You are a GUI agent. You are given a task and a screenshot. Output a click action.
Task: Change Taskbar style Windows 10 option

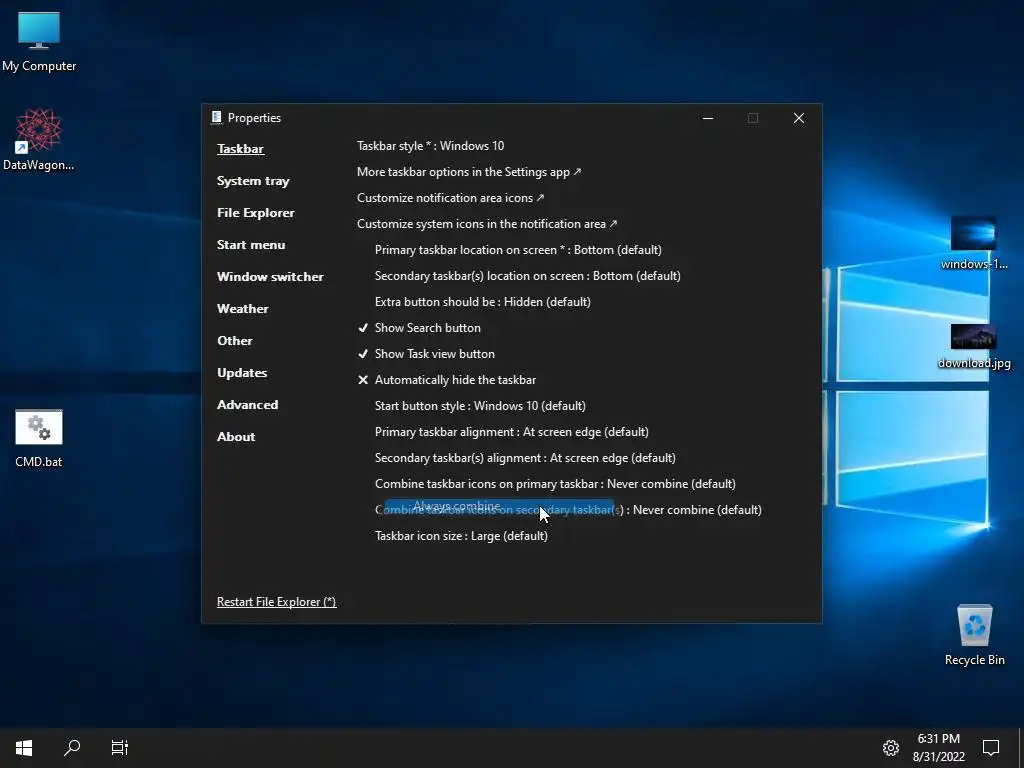click(x=430, y=146)
